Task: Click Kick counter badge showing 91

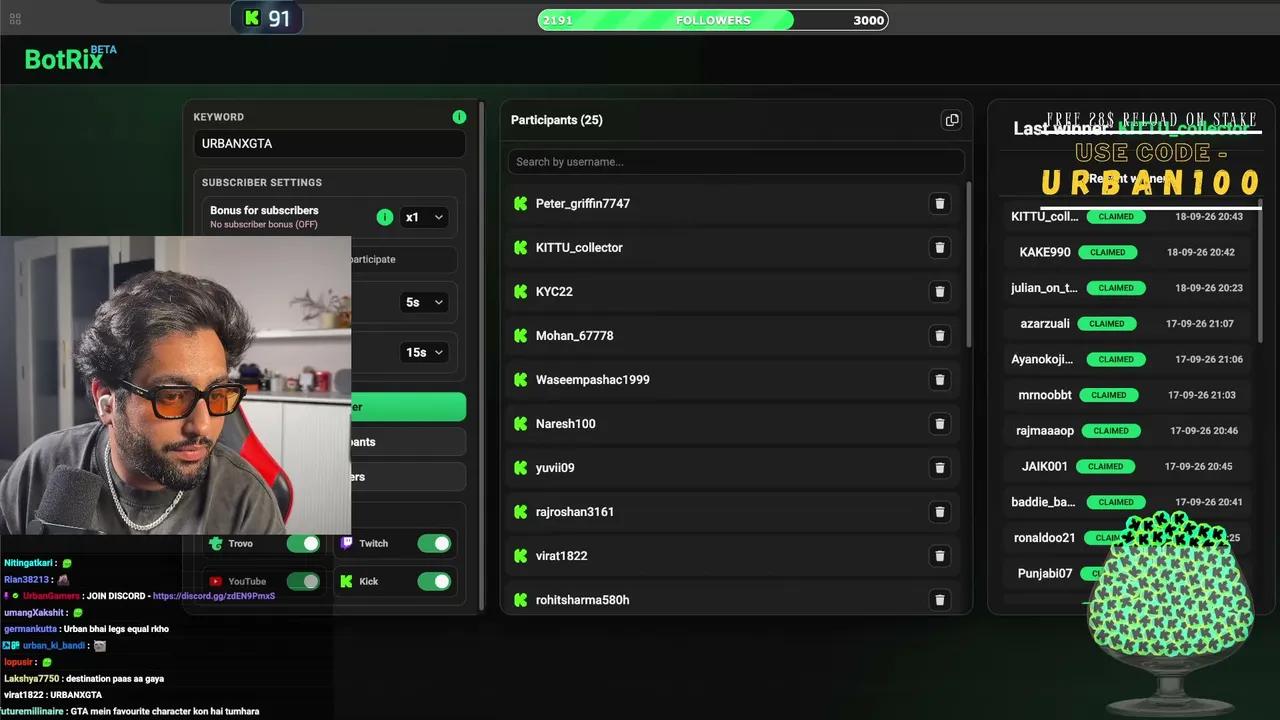Action: 267,19
